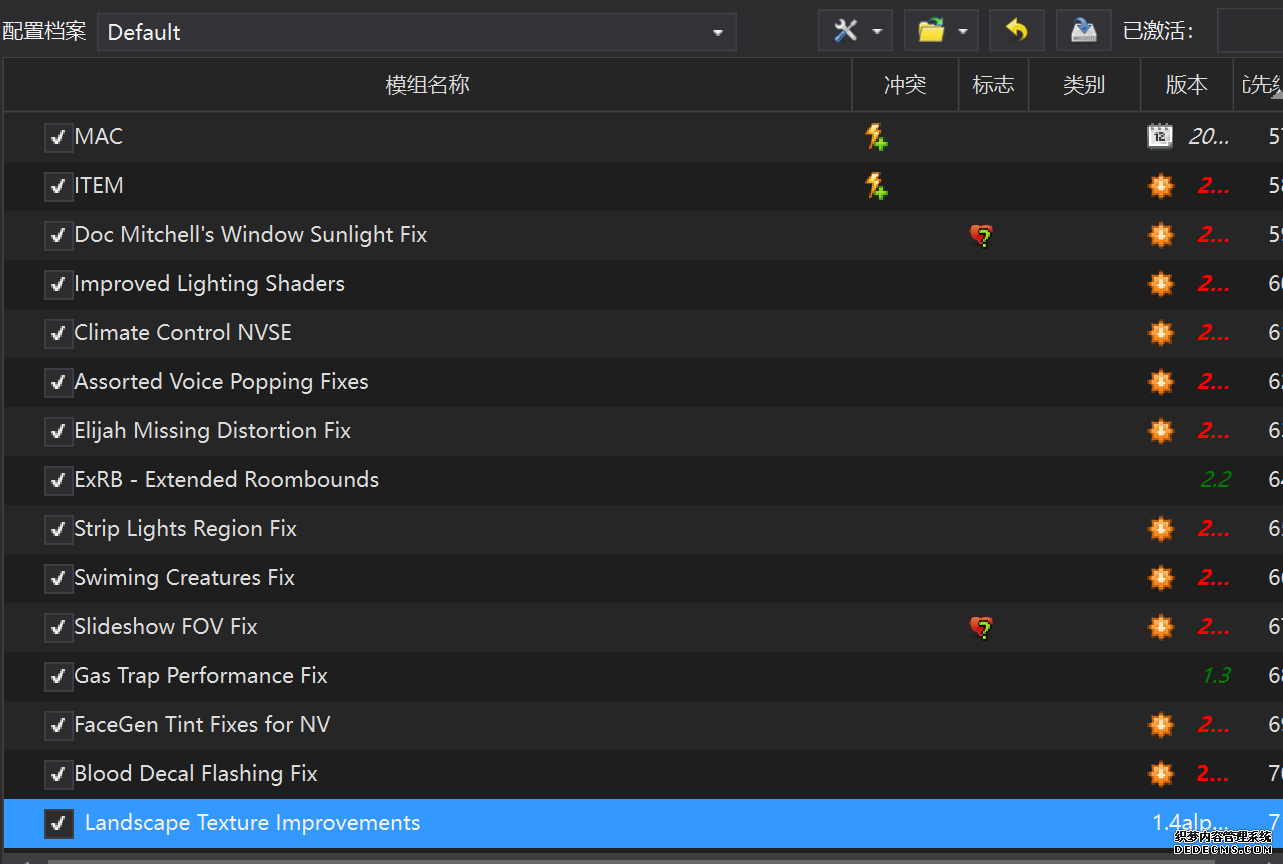Select the ExRB - Extended Roombounds mod
Viewport: 1283px width, 864px height.
click(x=226, y=480)
